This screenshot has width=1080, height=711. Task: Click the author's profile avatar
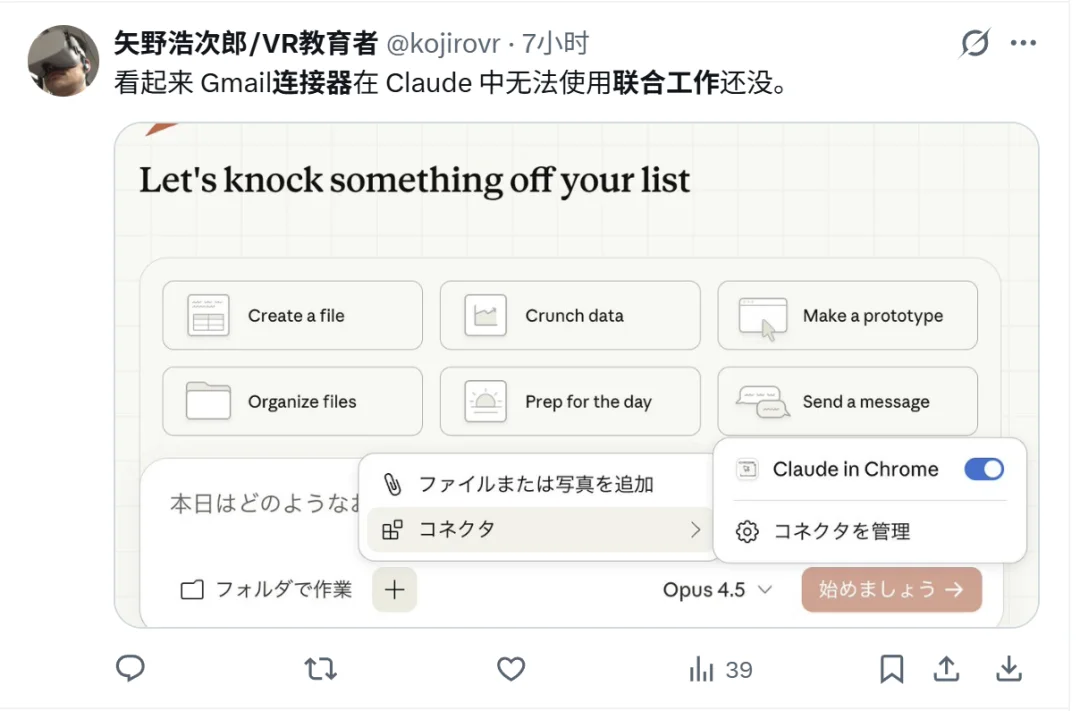click(x=63, y=61)
